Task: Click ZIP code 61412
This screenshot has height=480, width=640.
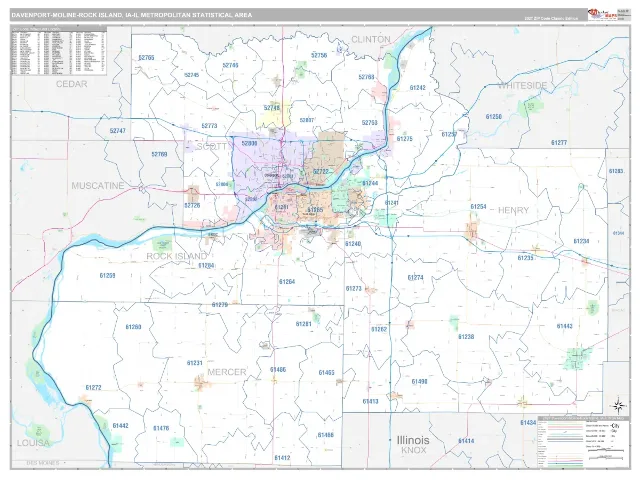Action: pyautogui.click(x=282, y=458)
